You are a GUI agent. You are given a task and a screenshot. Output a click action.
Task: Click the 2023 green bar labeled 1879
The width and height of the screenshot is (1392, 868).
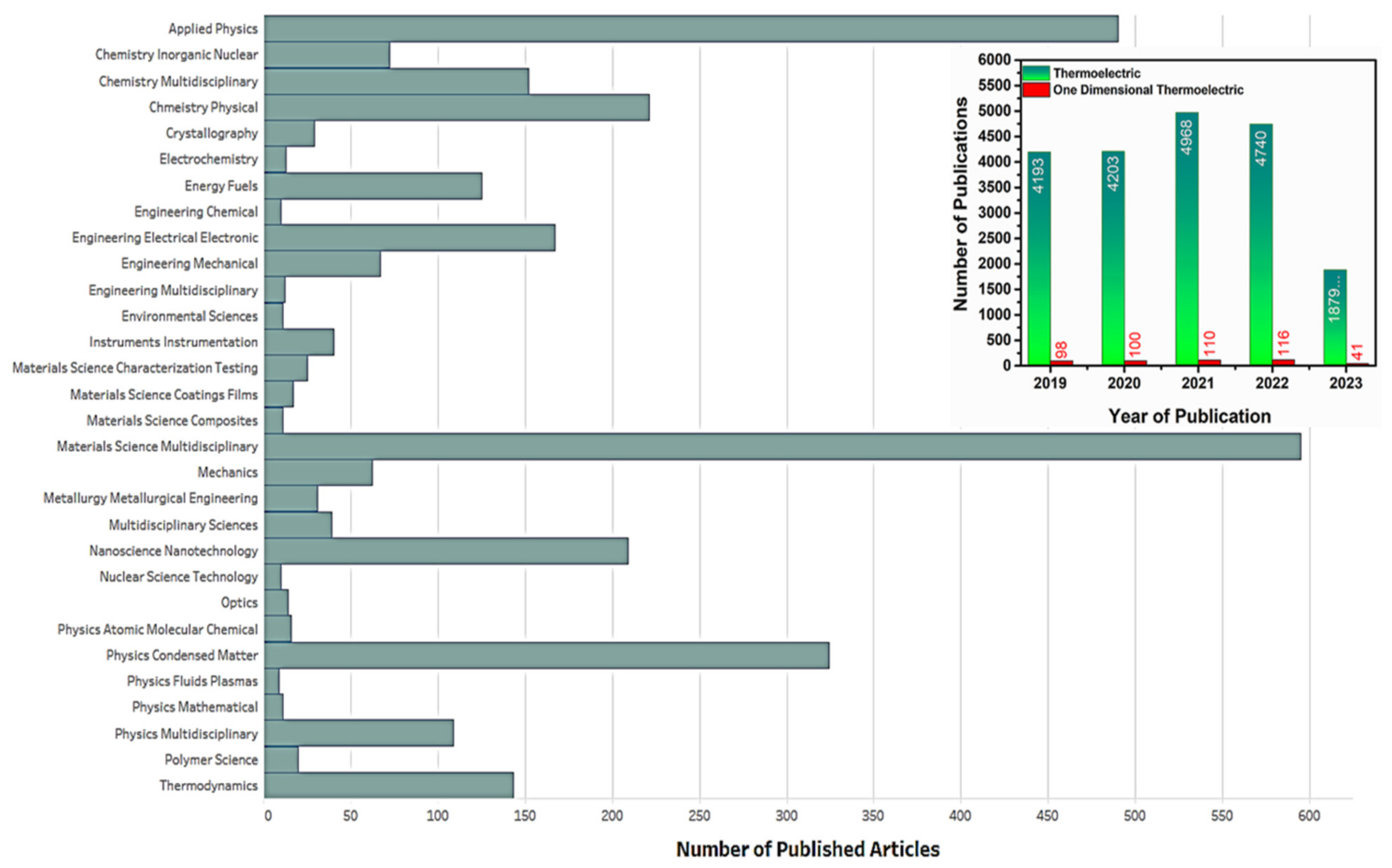click(x=1335, y=317)
